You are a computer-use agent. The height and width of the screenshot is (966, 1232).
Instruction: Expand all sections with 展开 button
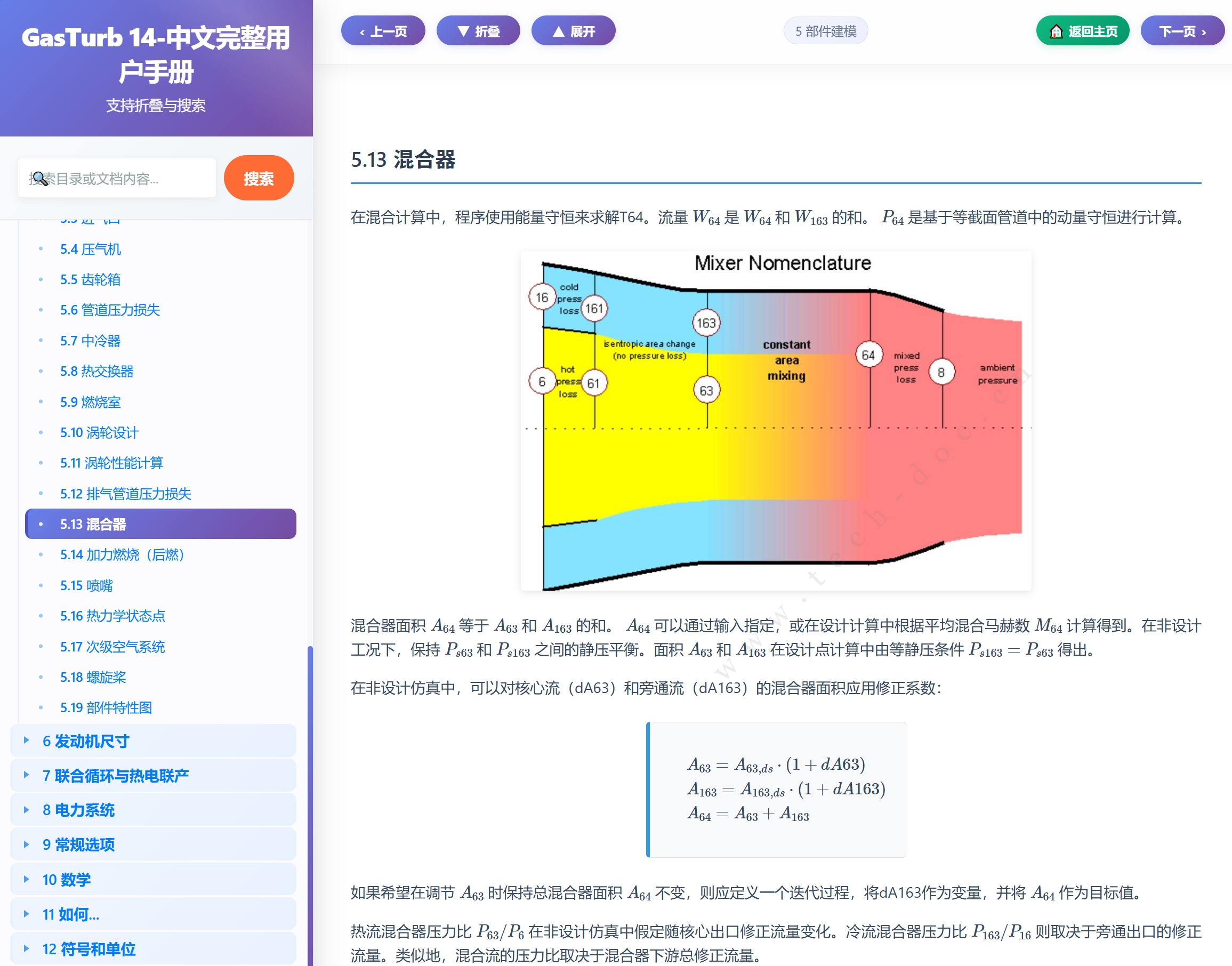pyautogui.click(x=573, y=31)
